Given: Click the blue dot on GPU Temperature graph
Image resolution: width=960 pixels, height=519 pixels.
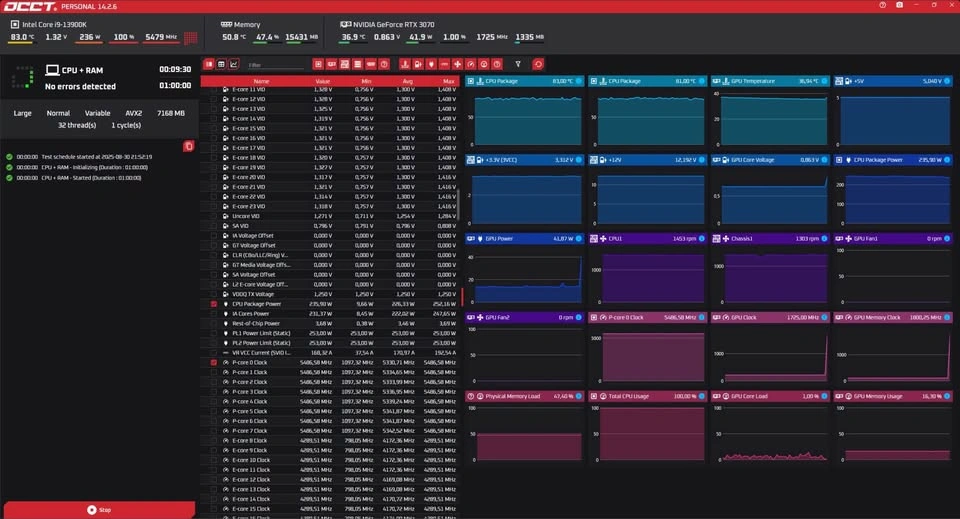Looking at the screenshot, I should [x=824, y=81].
